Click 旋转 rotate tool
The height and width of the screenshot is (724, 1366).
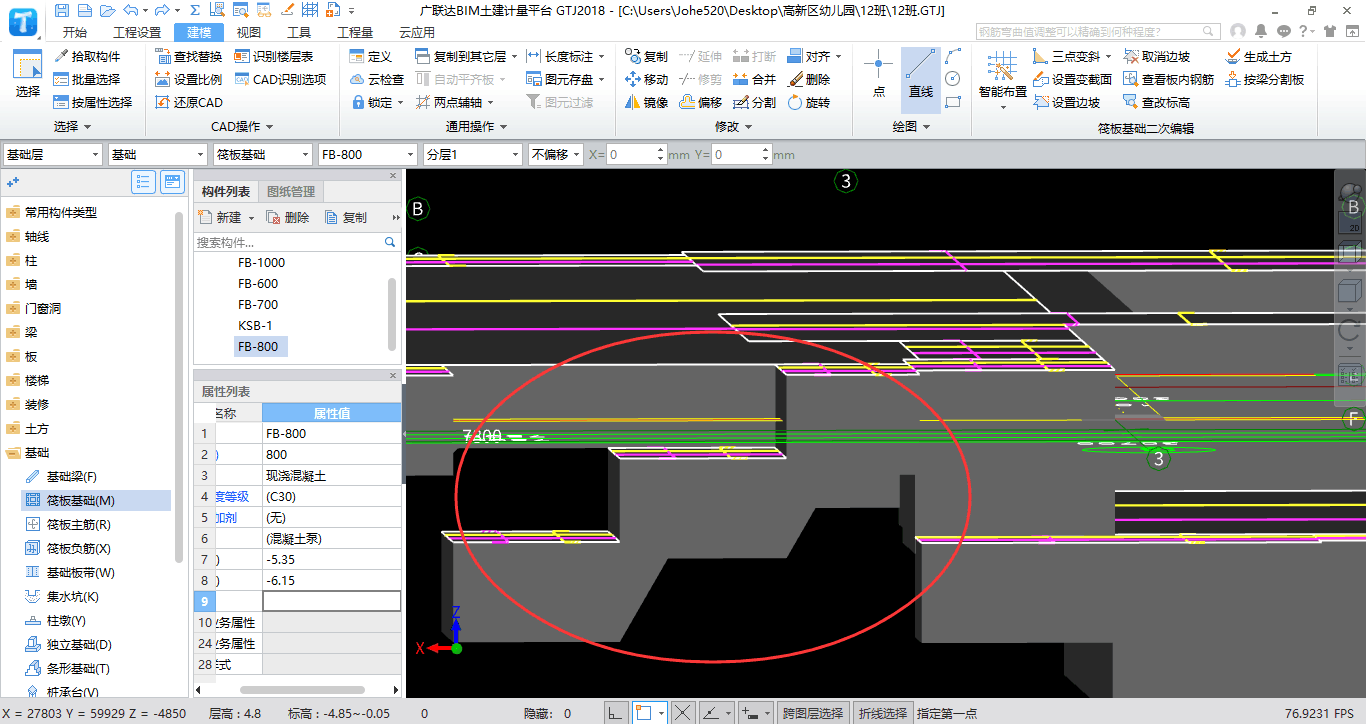click(x=808, y=102)
